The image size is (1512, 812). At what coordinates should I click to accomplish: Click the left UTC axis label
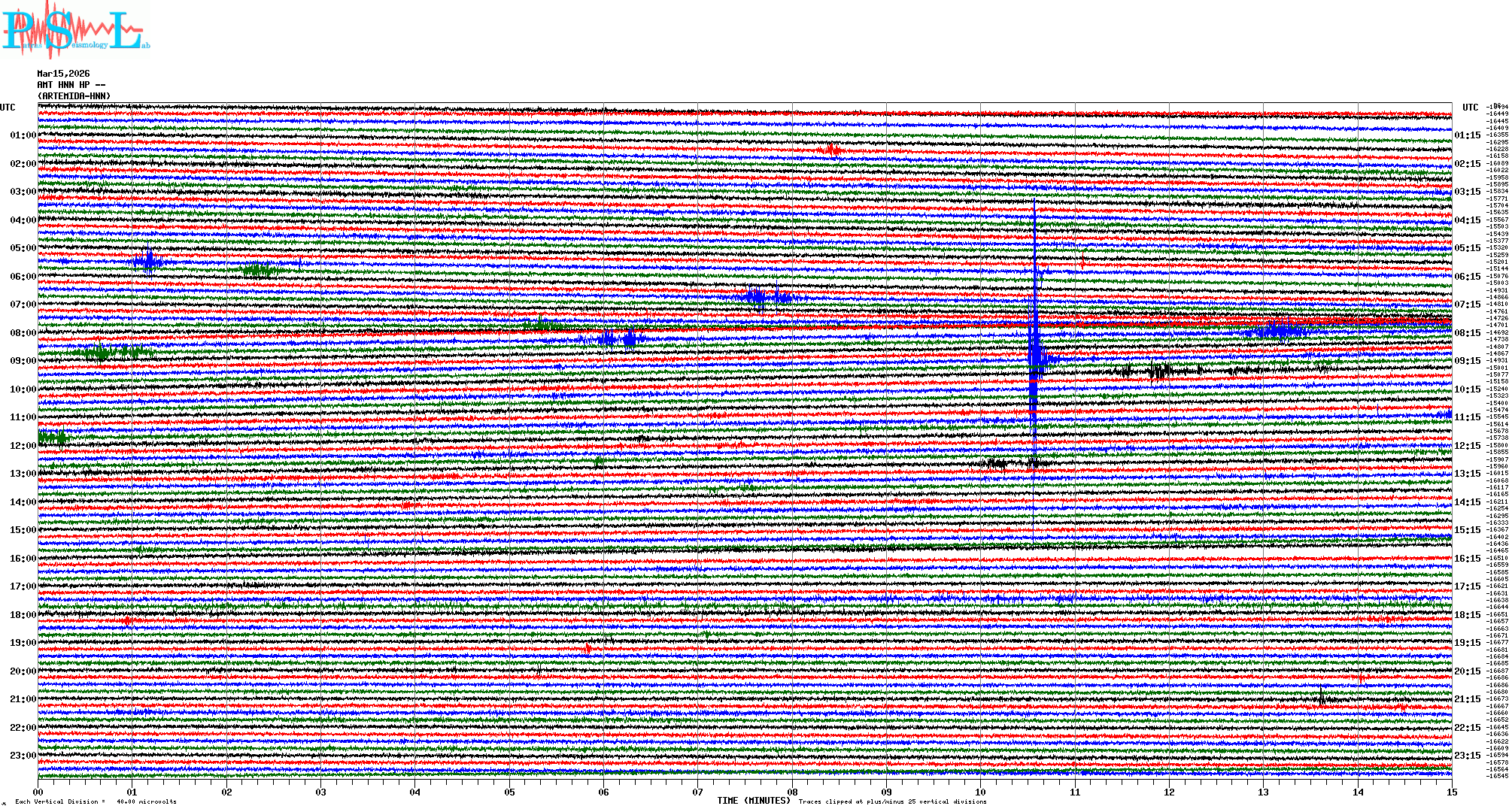pyautogui.click(x=8, y=108)
